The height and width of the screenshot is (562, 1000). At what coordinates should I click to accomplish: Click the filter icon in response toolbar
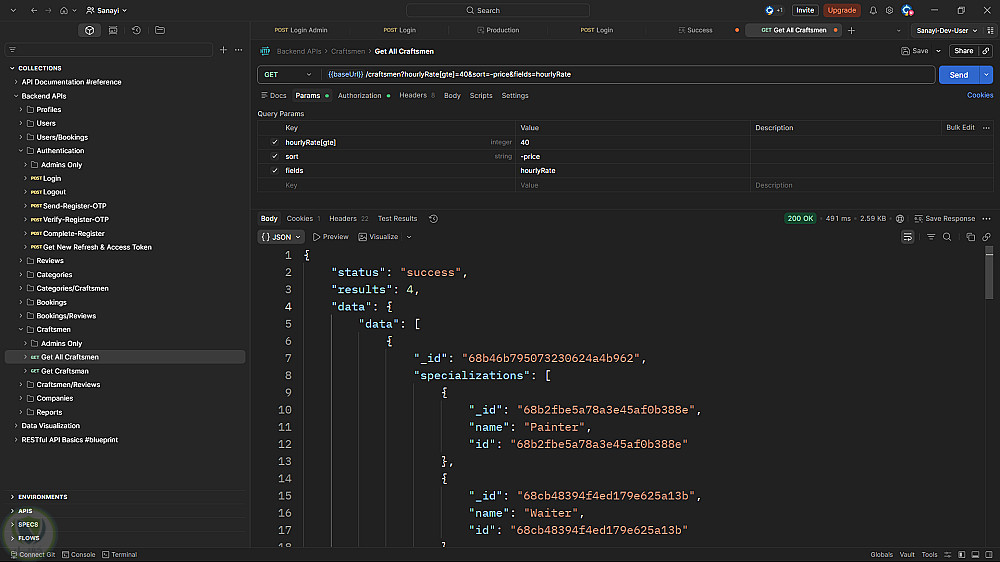point(931,237)
